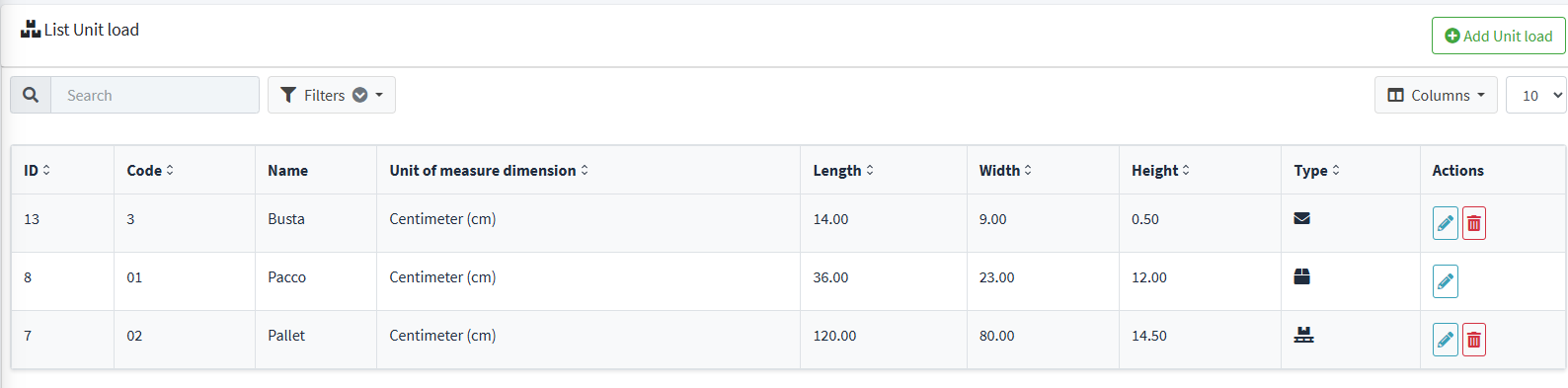The image size is (1568, 388).
Task: Sort the table by Height column
Action: pos(1160,170)
